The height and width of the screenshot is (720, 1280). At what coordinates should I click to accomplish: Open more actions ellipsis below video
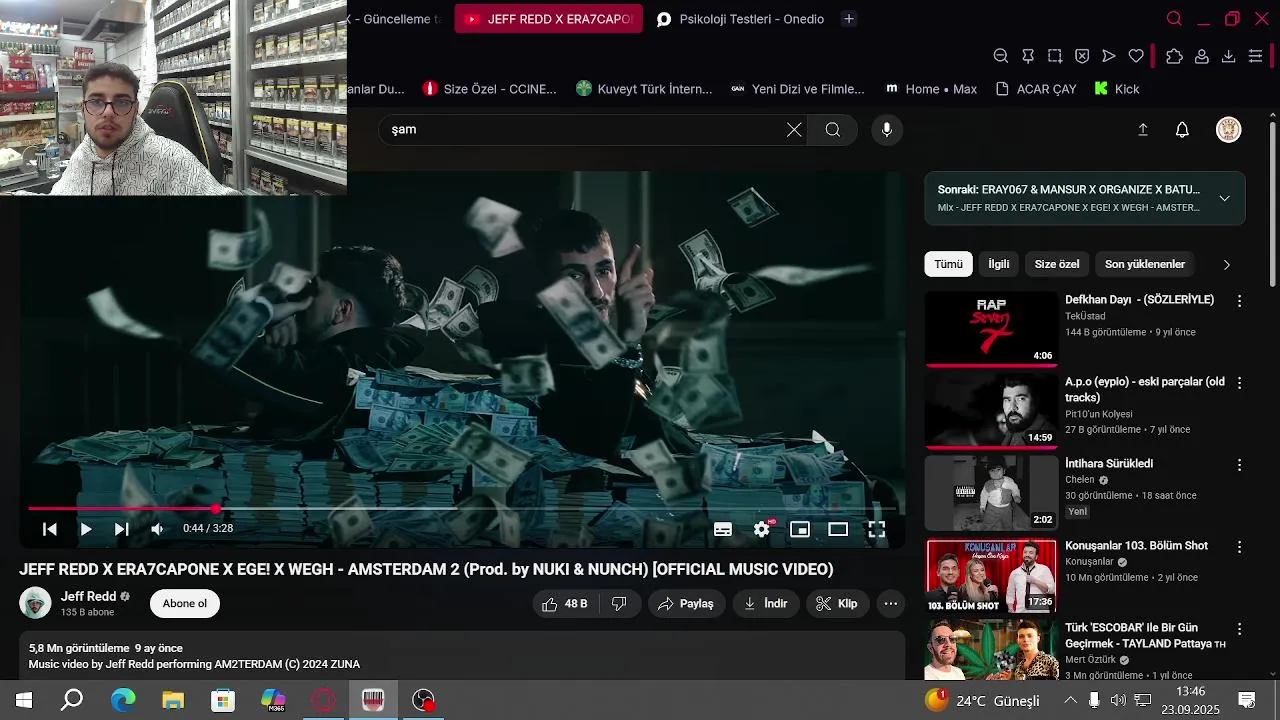[890, 604]
